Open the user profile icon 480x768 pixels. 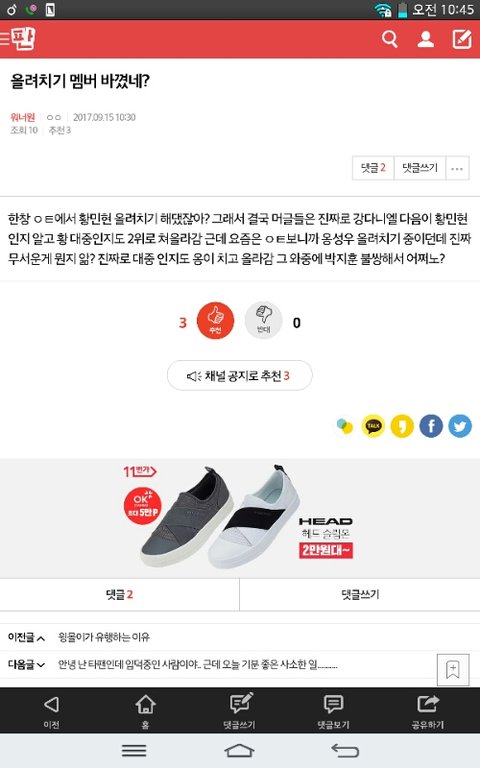click(x=425, y=39)
